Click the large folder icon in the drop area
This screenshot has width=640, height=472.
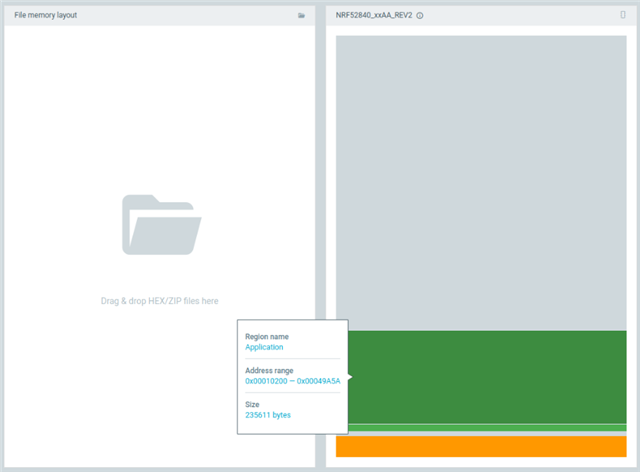point(161,224)
